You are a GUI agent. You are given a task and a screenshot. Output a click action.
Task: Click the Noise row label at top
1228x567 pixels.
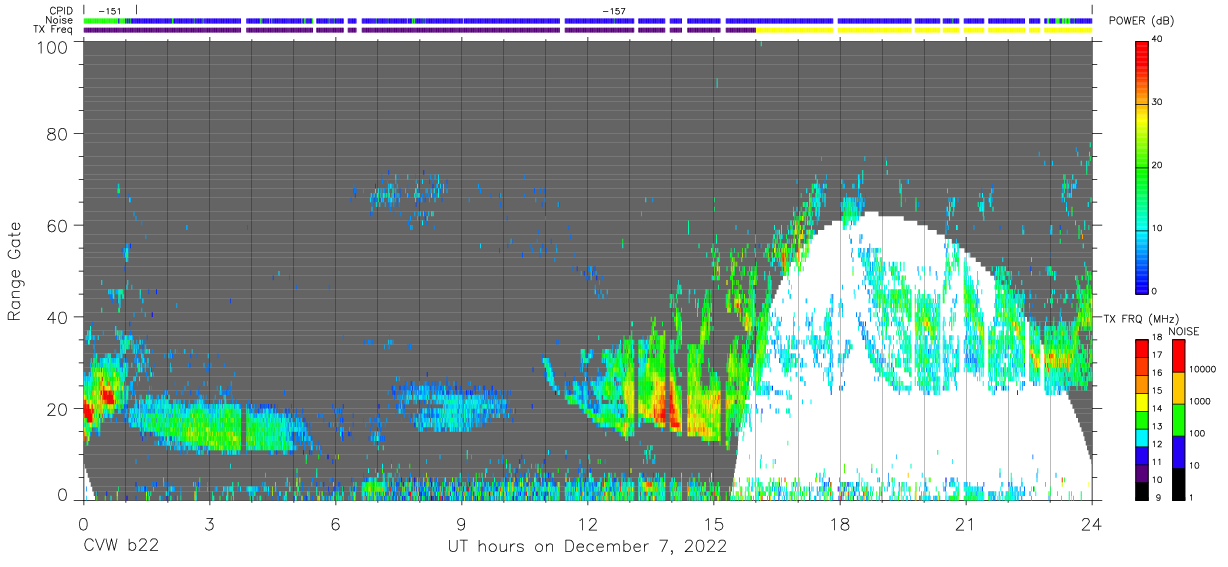tap(59, 20)
